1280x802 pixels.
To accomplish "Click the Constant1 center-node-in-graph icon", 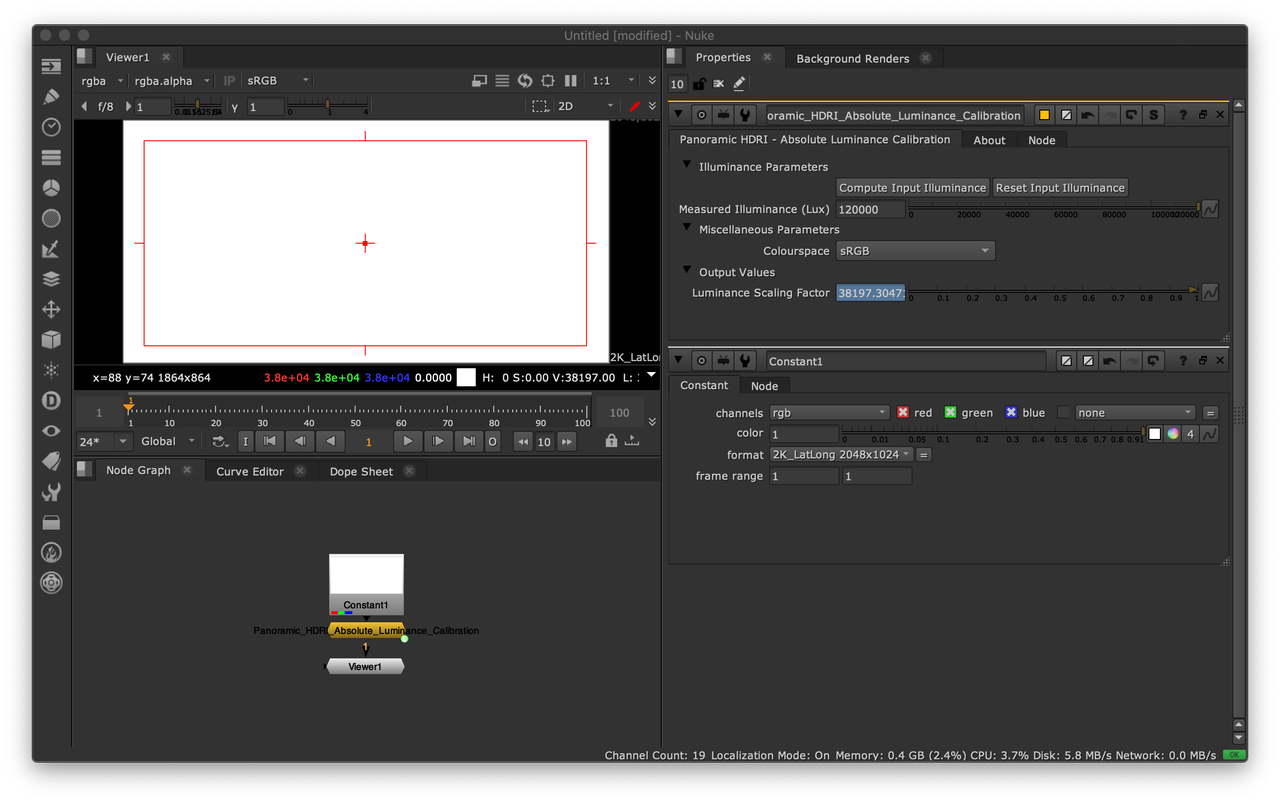I will click(x=701, y=361).
